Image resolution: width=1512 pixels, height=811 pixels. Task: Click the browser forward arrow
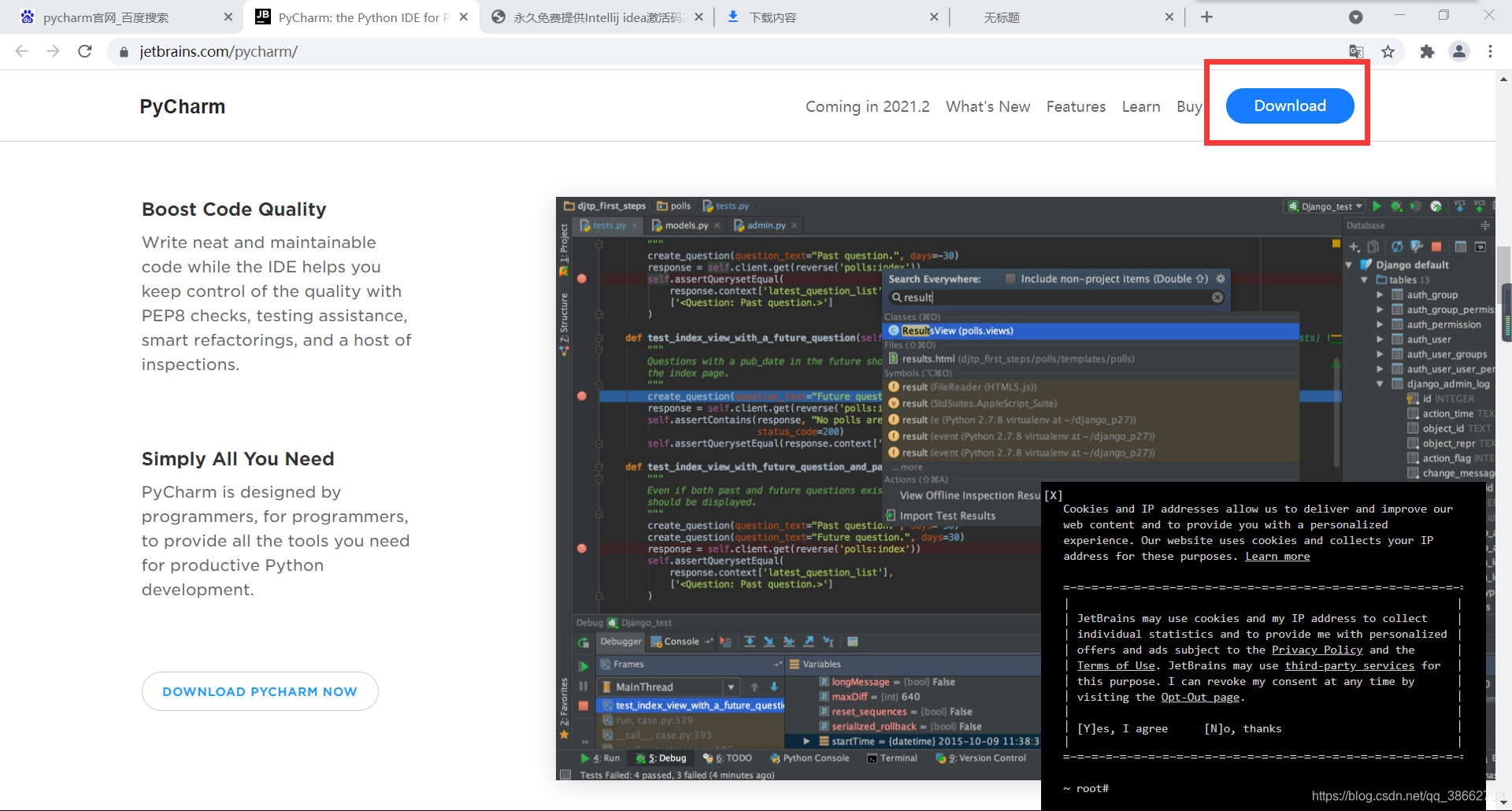tap(53, 51)
